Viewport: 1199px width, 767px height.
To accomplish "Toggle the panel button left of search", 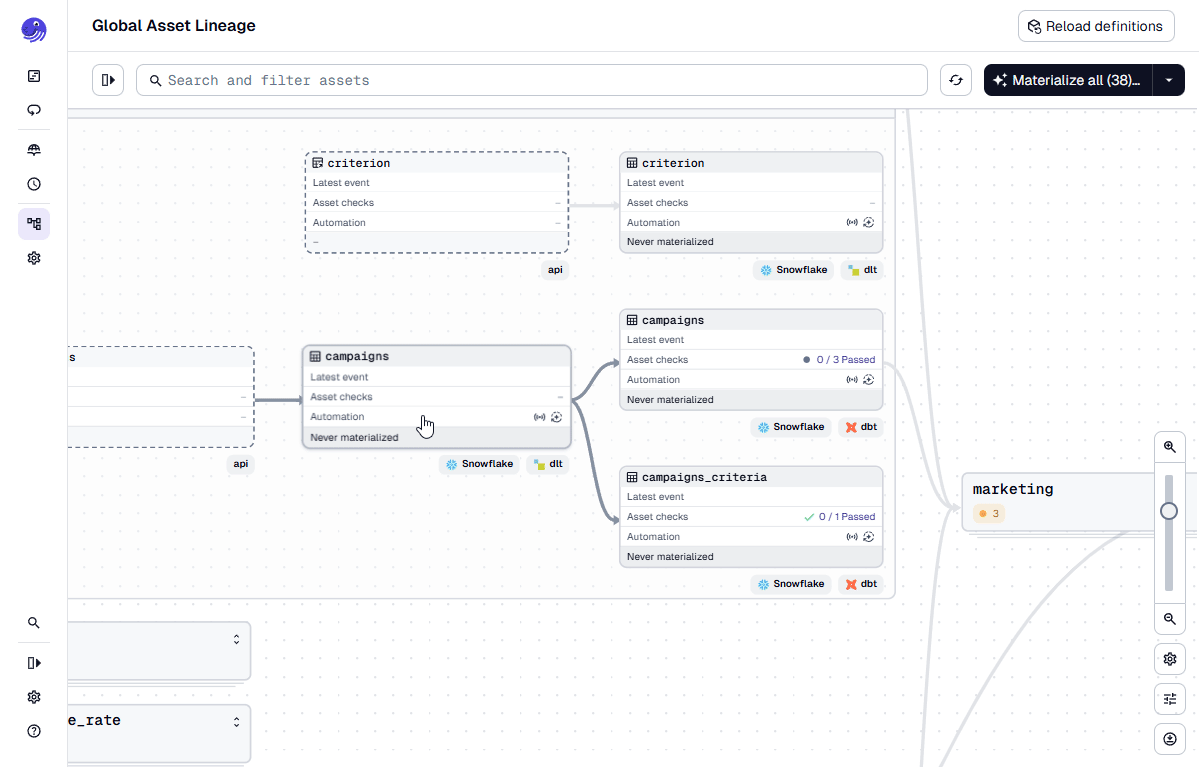I will 108,80.
